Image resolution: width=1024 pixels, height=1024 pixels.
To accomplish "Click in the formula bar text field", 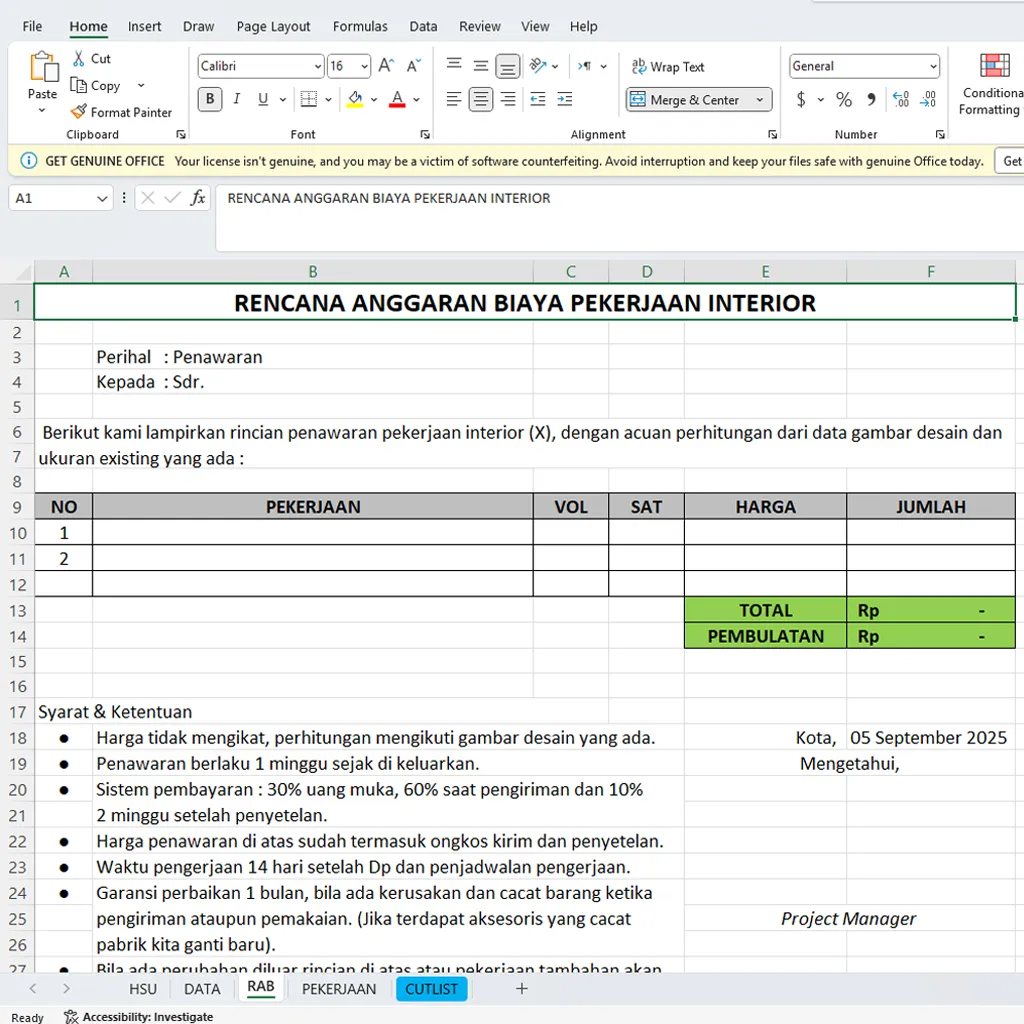I will 619,219.
